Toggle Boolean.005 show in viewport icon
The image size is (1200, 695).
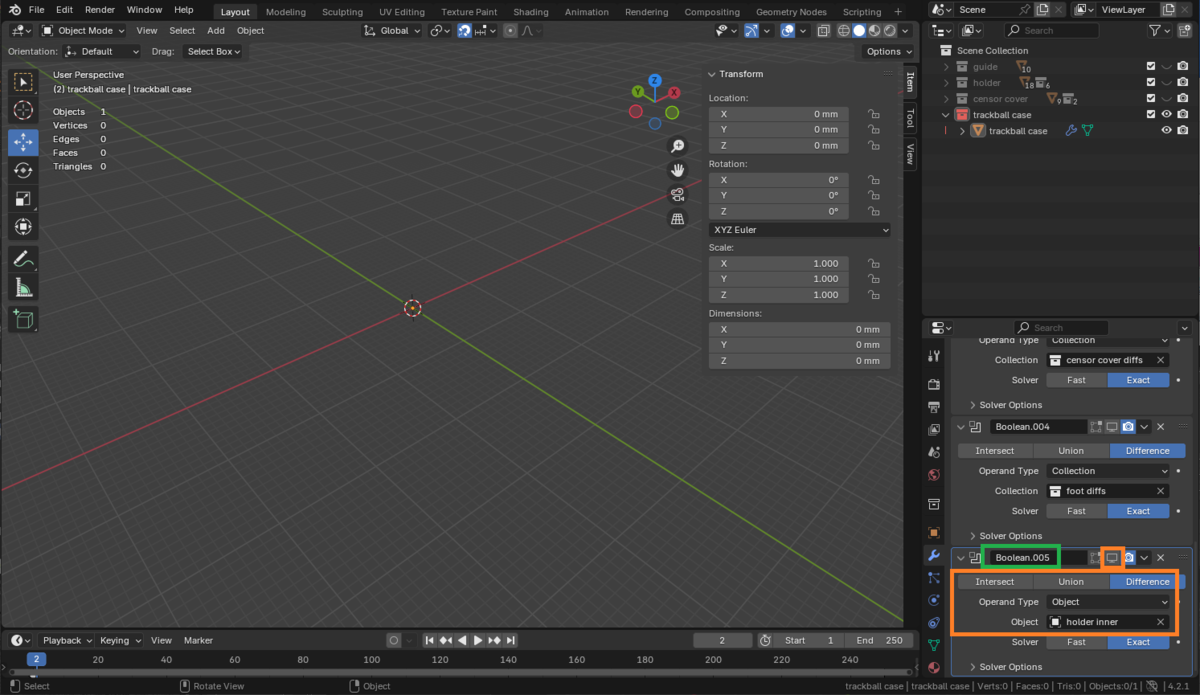(1112, 557)
